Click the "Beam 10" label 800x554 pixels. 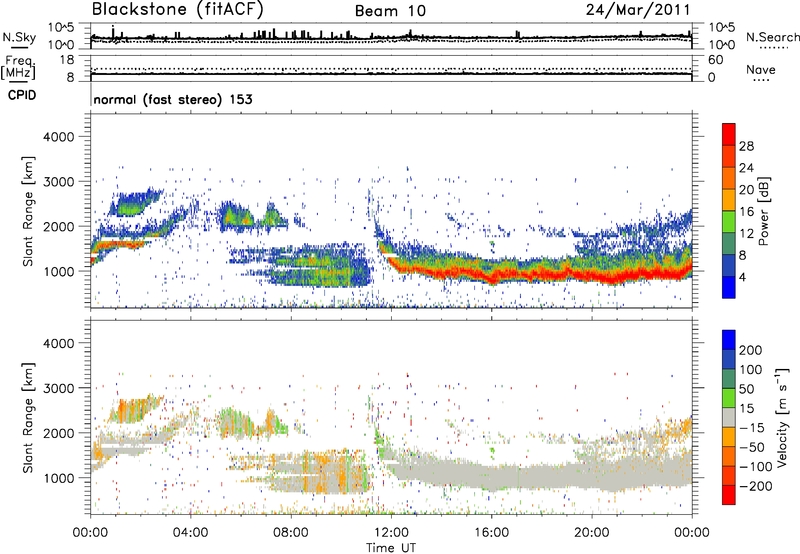(x=390, y=11)
